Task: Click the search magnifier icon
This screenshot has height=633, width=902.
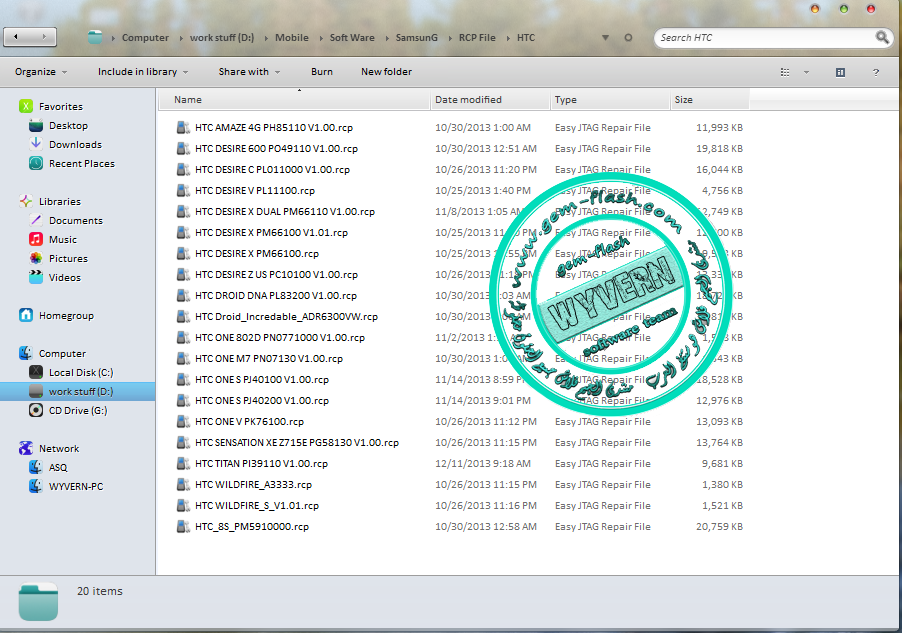Action: [x=882, y=37]
